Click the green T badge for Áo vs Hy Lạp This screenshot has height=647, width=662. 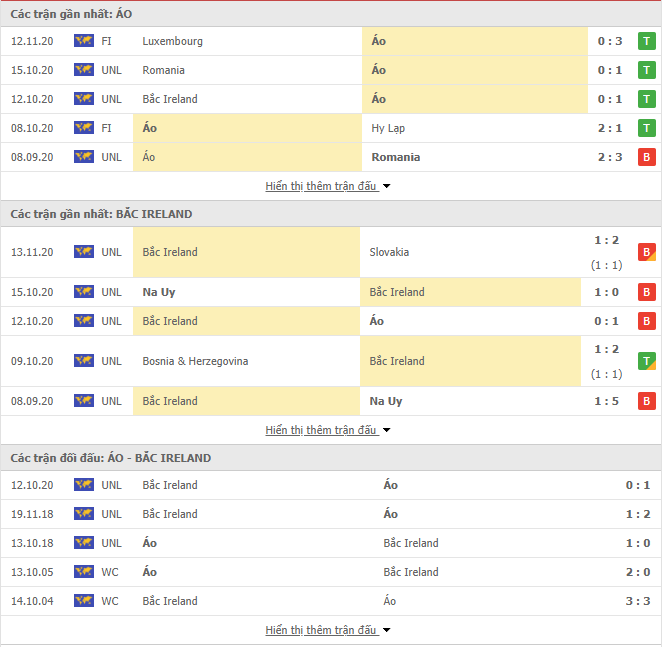[646, 128]
